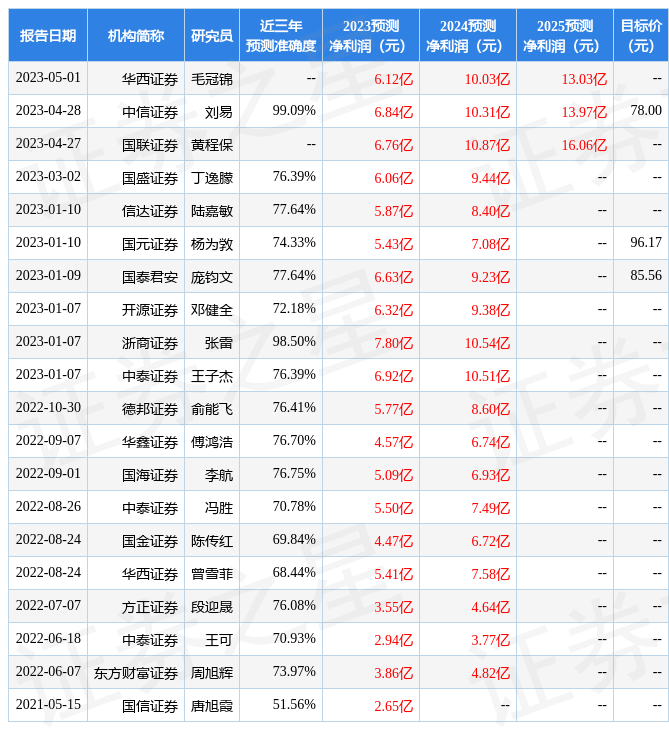The image size is (669, 730).
Task: Select researcher name 唐旭霞
Action: [212, 706]
